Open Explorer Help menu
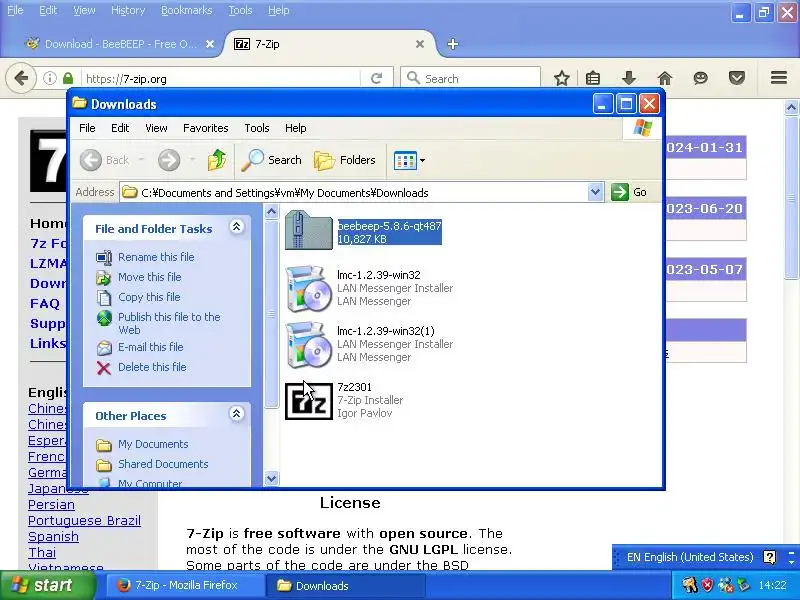Viewport: 800px width, 600px height. point(295,128)
